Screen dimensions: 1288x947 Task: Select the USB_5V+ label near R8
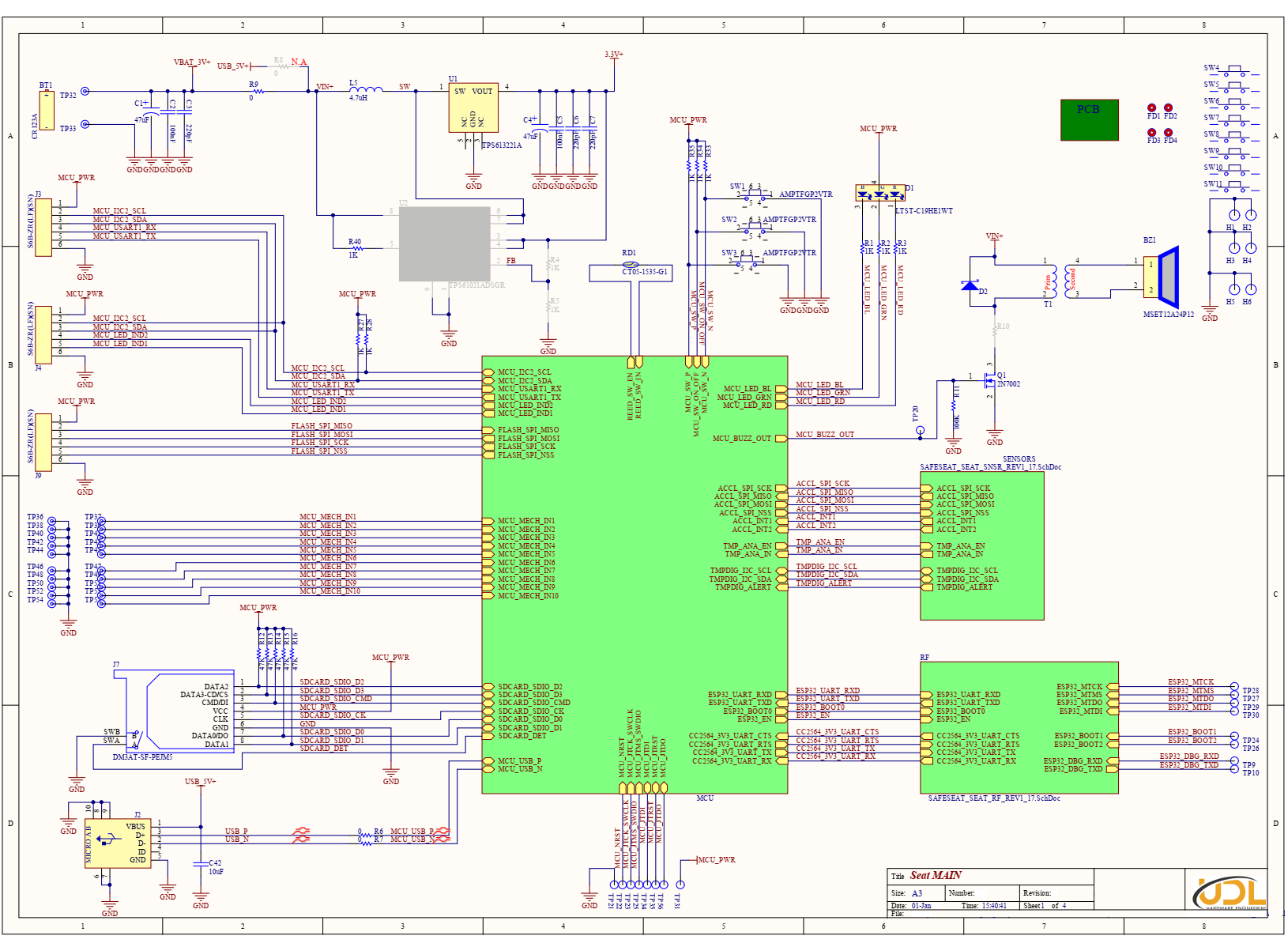point(232,66)
